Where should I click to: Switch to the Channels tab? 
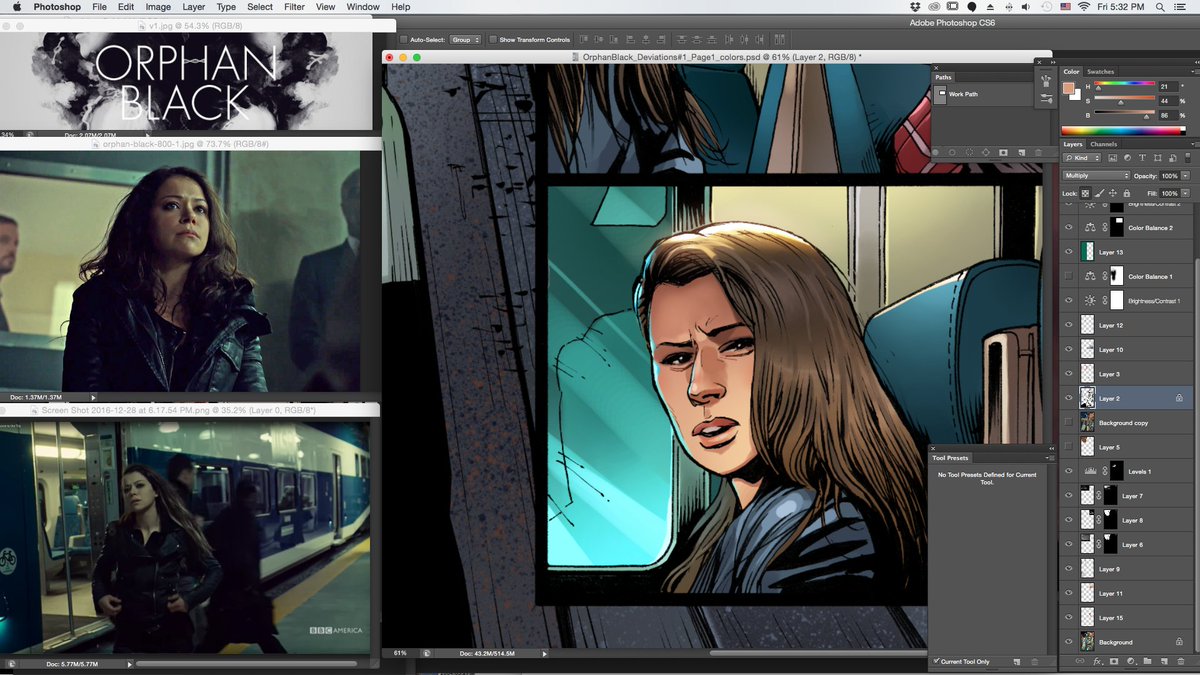pos(1104,144)
